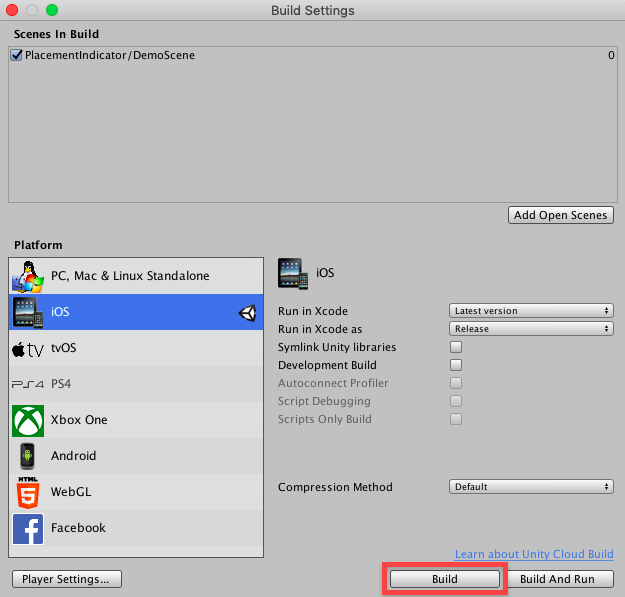Enable the Development Build checkbox
The image size is (625, 597).
[456, 365]
